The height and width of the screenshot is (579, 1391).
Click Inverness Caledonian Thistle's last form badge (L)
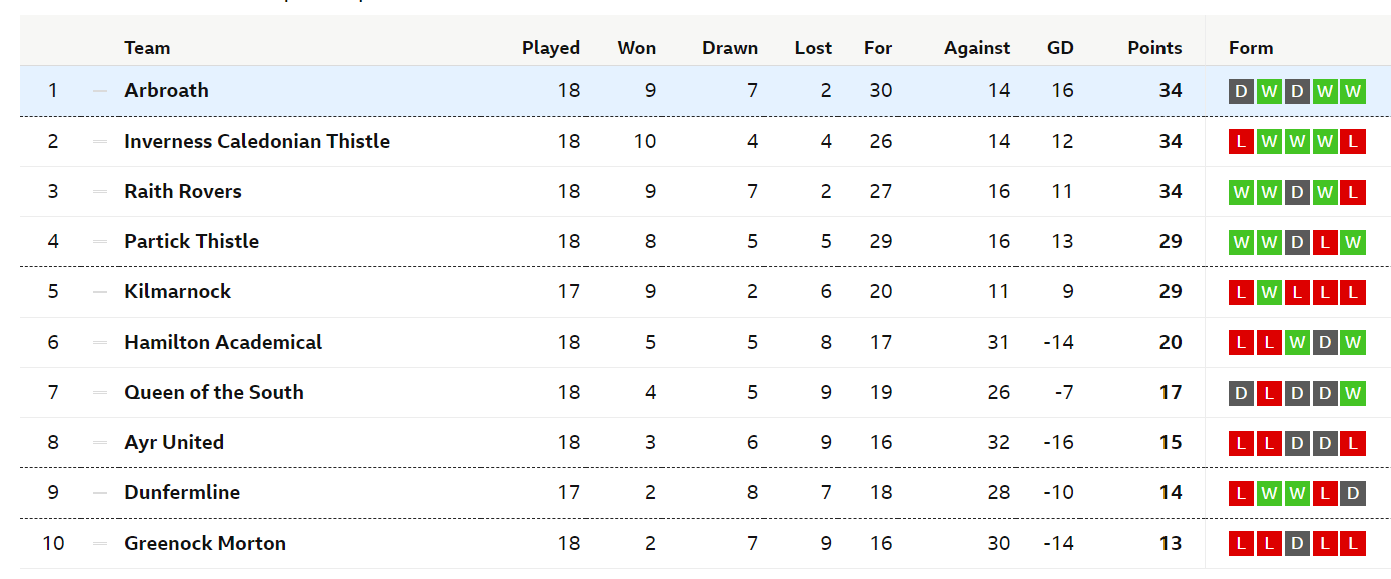coord(1353,142)
